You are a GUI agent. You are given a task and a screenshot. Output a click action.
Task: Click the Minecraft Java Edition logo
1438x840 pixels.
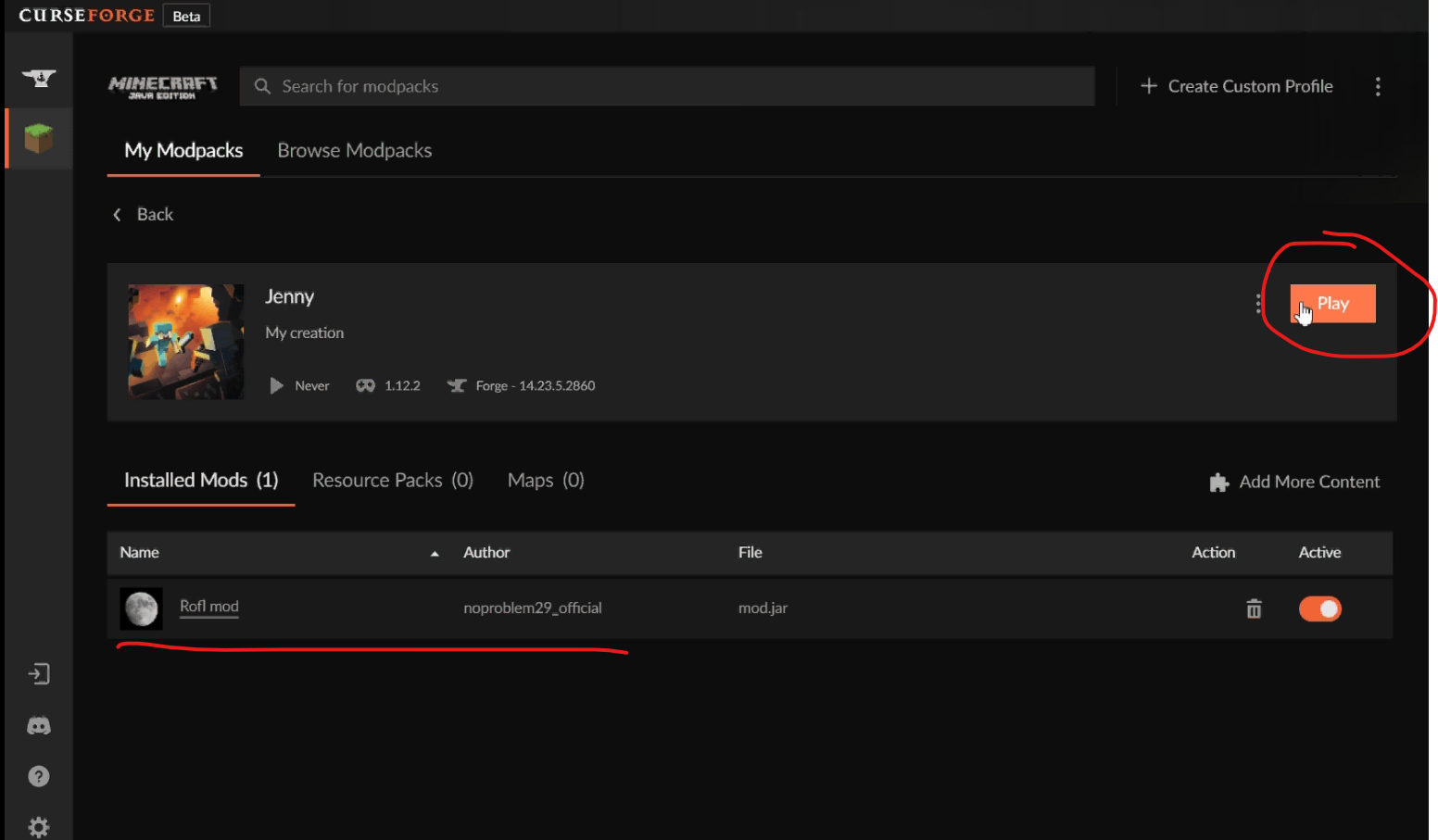tap(163, 87)
